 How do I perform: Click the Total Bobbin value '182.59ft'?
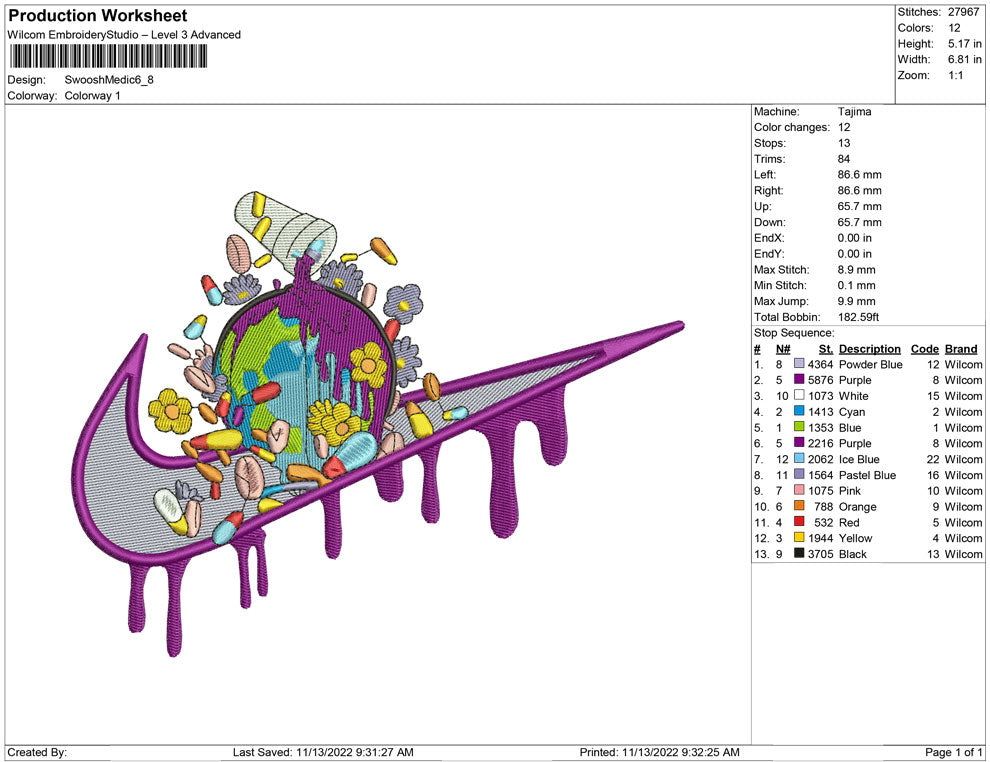[x=858, y=317]
